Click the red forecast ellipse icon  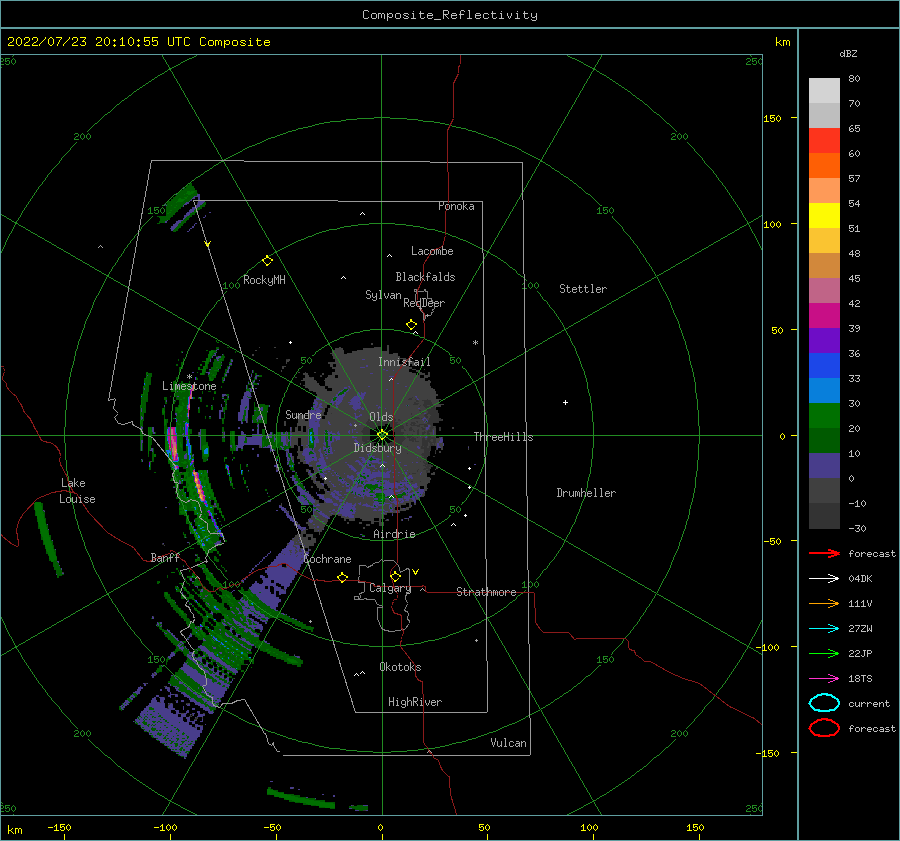click(x=824, y=728)
